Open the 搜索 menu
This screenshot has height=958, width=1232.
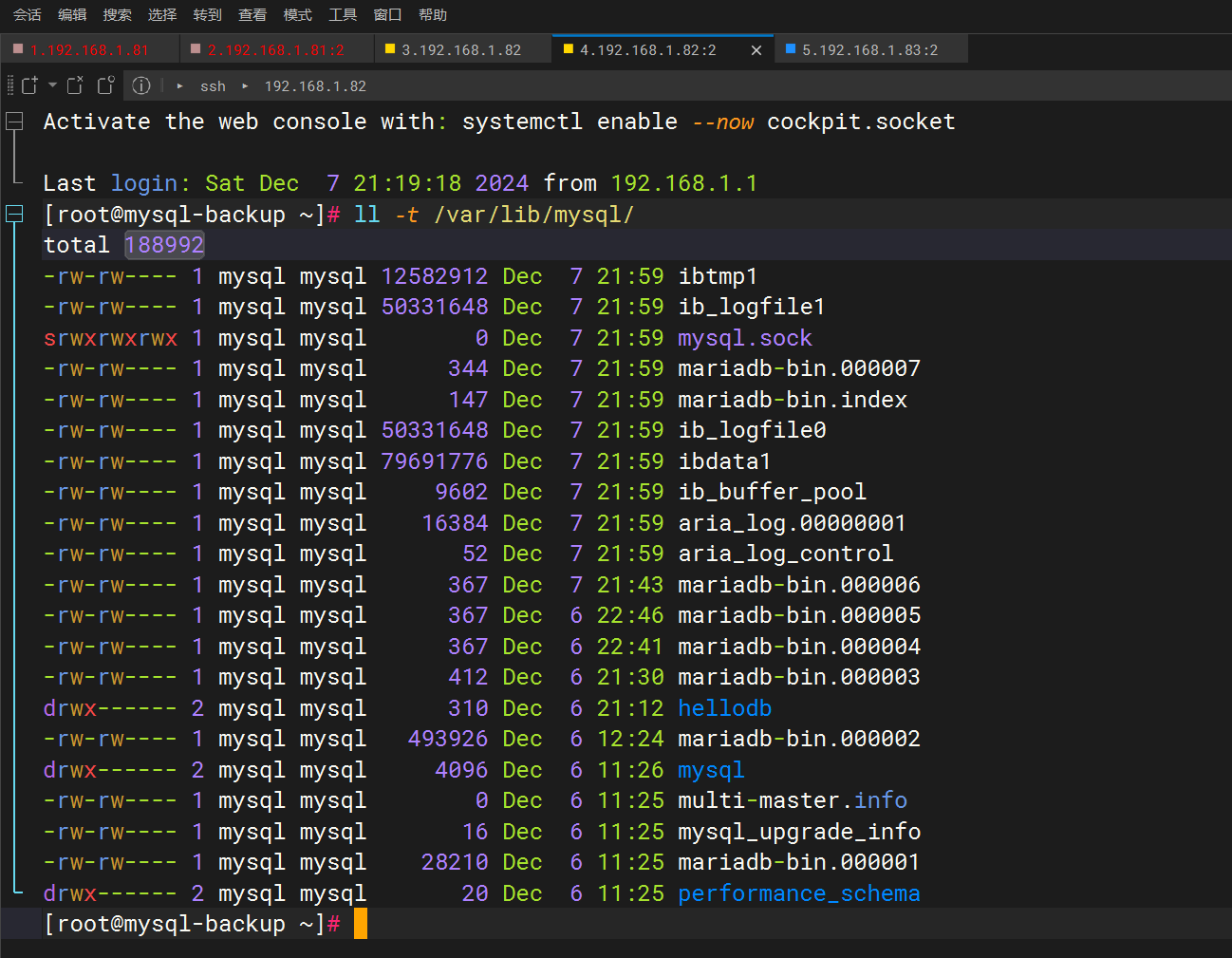pos(117,14)
